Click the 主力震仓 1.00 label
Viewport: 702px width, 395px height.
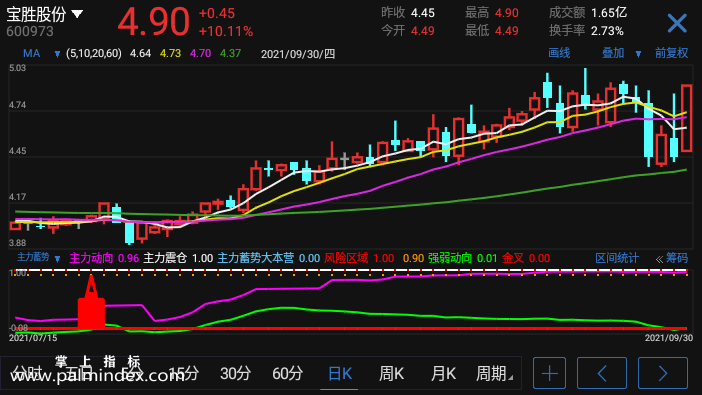point(178,258)
